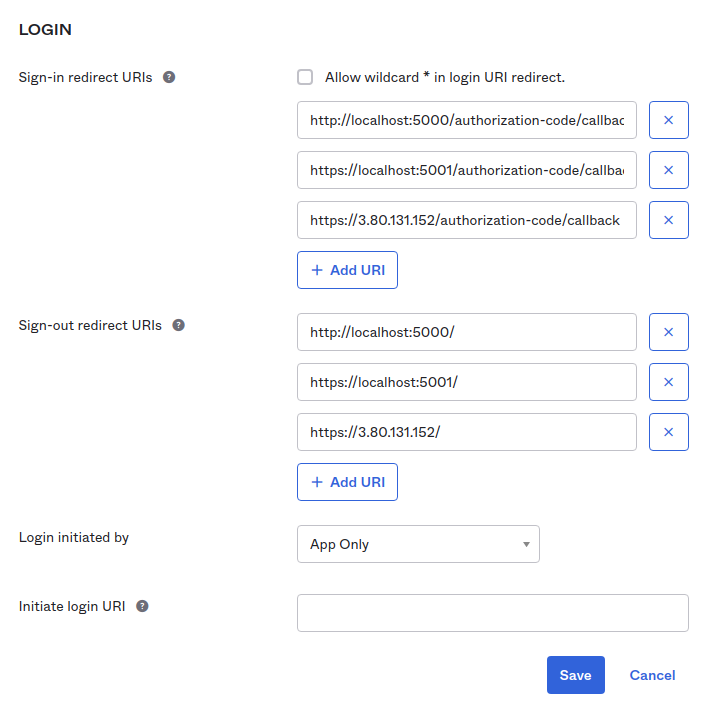710x713 pixels.
Task: Click the Initiate login URI field
Action: pos(492,613)
